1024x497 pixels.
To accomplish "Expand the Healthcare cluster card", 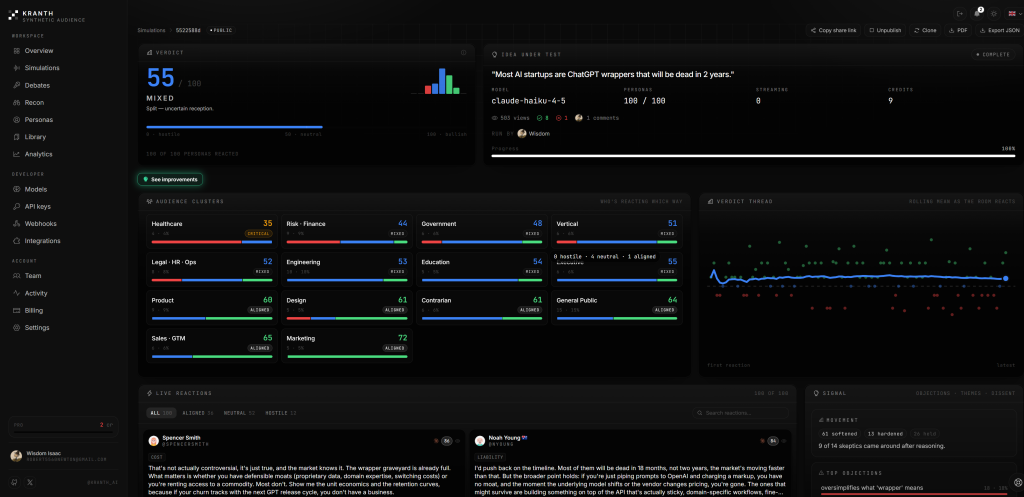I will [x=212, y=231].
